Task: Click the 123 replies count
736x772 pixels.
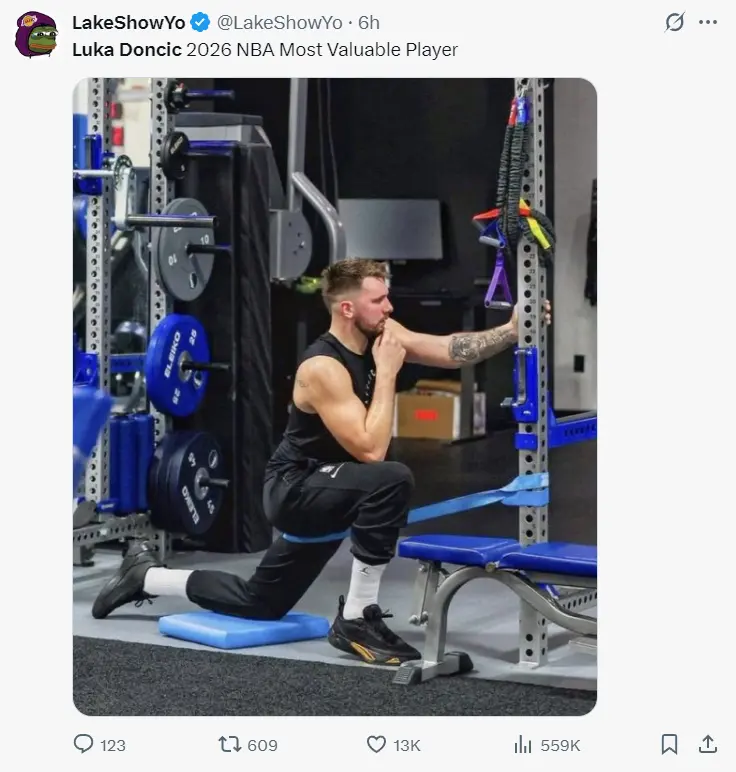Action: 113,745
